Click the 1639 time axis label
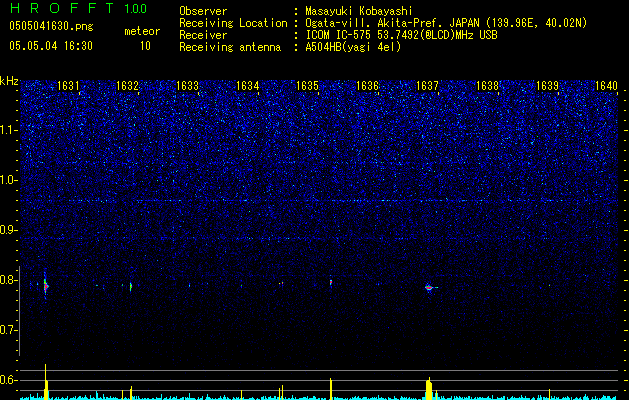629x400 pixels. [547, 86]
